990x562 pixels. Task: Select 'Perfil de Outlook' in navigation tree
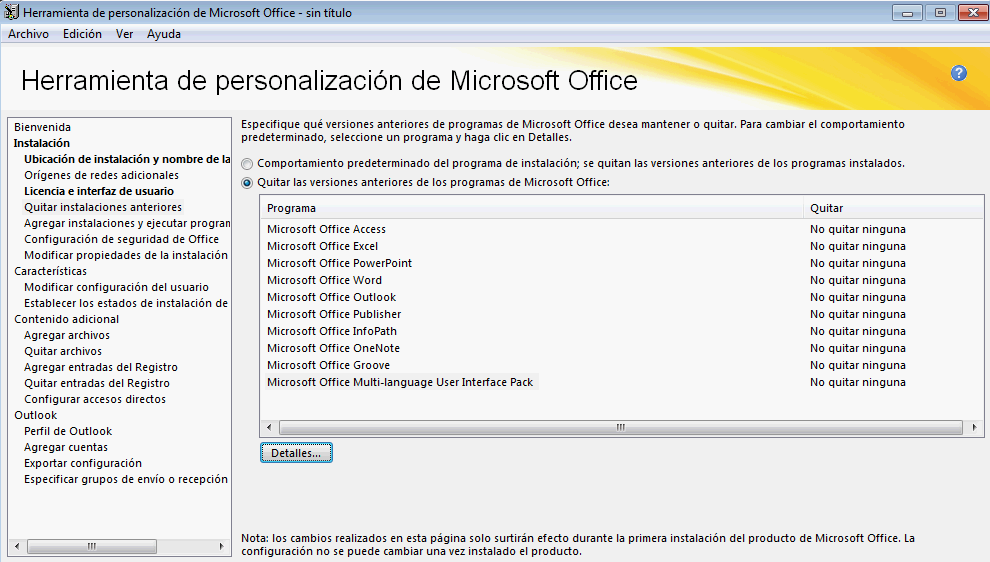point(68,431)
